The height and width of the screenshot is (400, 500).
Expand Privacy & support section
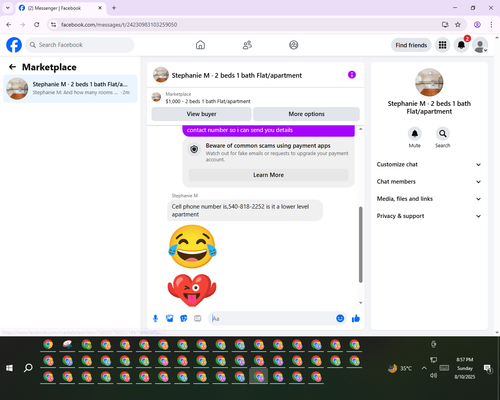tap(429, 216)
